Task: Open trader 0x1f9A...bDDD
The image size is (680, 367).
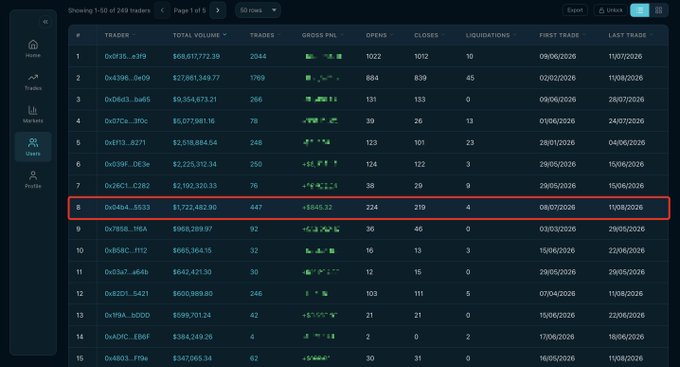Action: coord(127,315)
